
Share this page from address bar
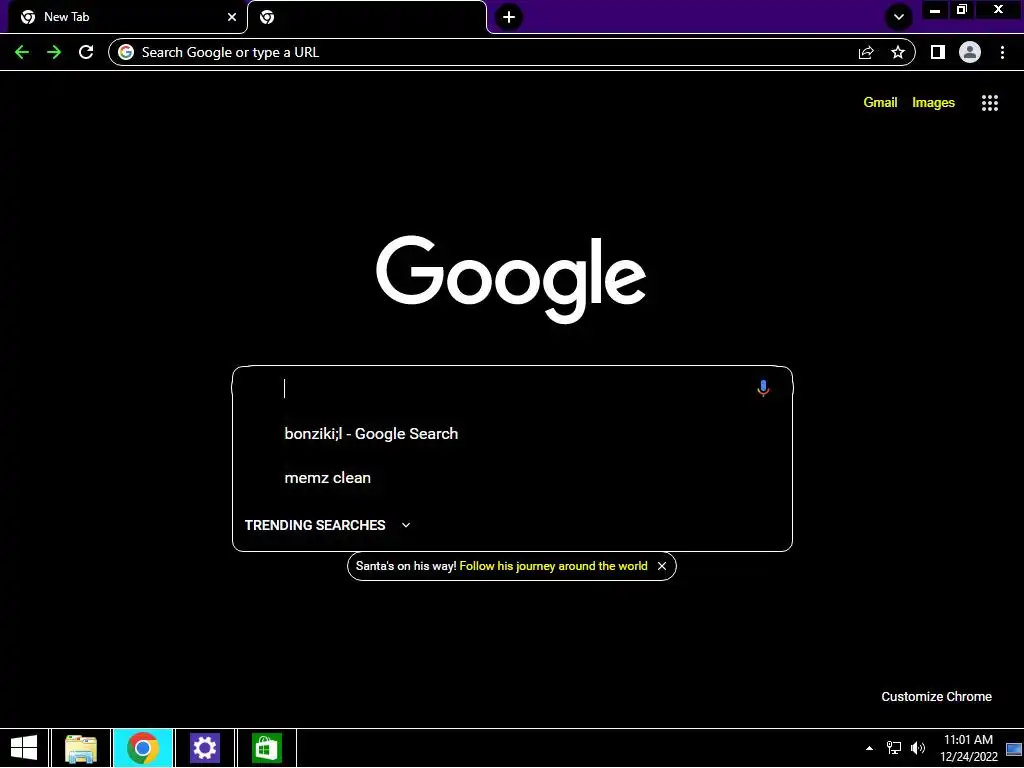coord(866,52)
